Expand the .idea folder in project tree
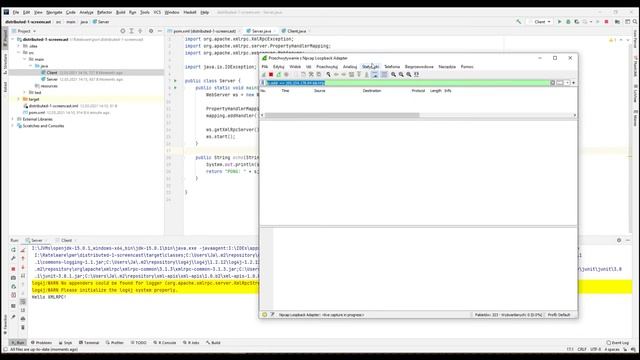The width and height of the screenshot is (640, 360). 18,46
